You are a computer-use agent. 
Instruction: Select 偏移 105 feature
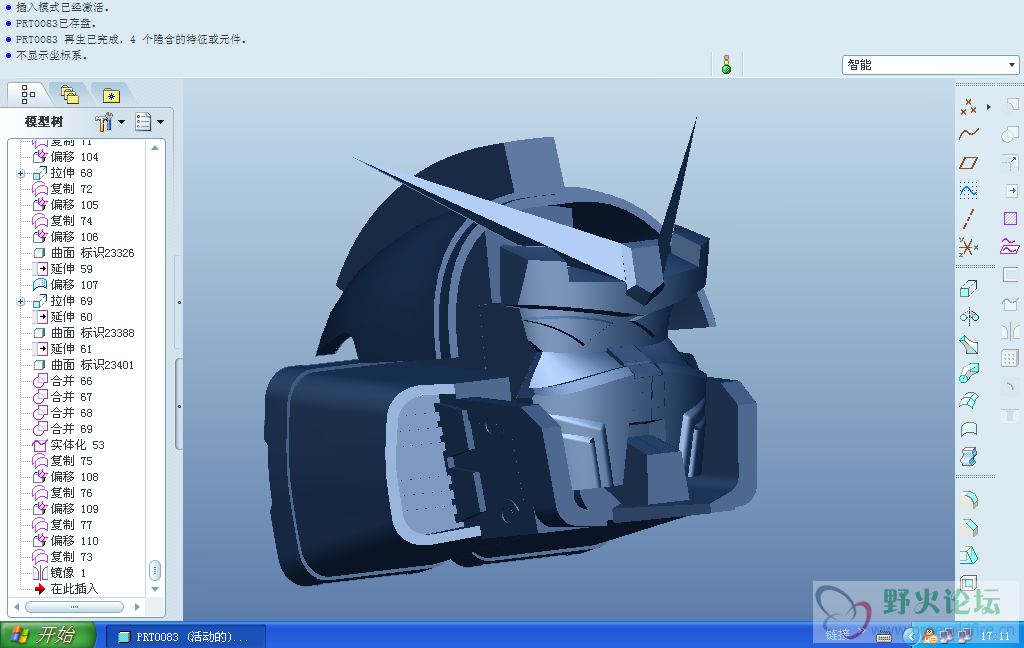click(66, 205)
